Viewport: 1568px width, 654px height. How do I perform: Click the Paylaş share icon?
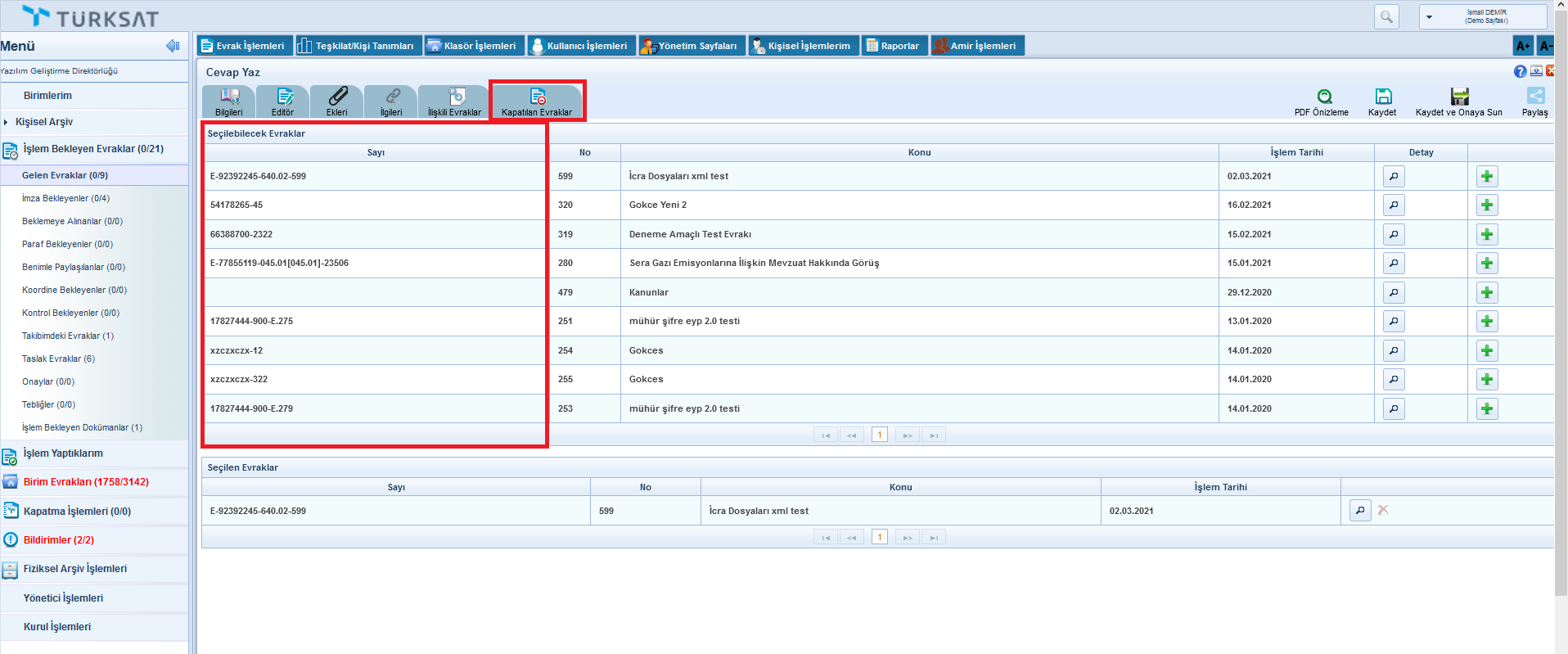1535,97
